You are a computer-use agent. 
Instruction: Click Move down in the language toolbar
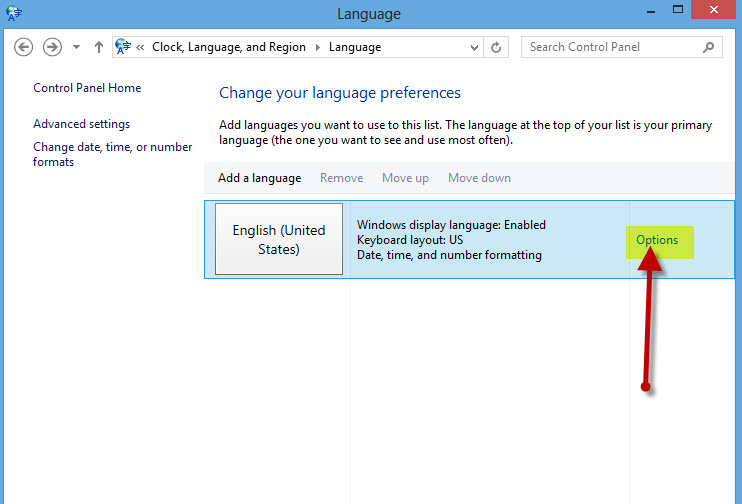tap(479, 178)
